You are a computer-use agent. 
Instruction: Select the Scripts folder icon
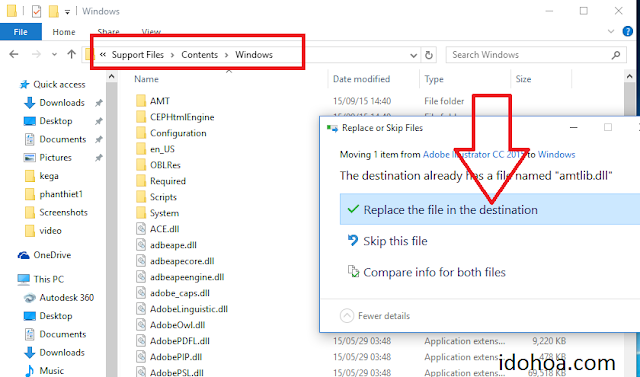141,197
